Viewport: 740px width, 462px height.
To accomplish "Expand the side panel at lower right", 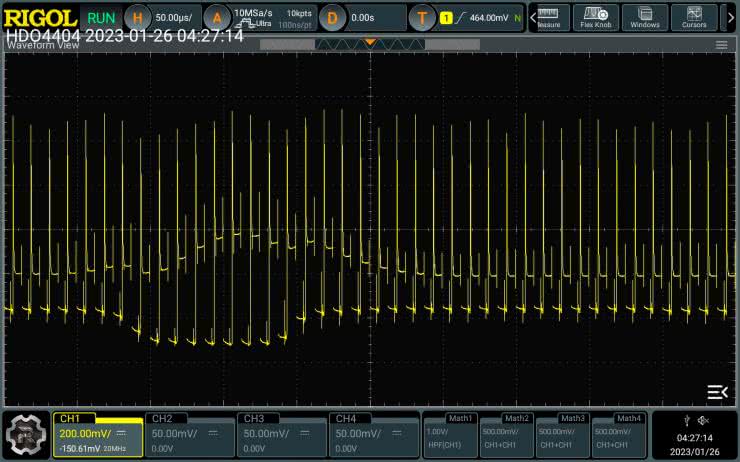I will (716, 391).
